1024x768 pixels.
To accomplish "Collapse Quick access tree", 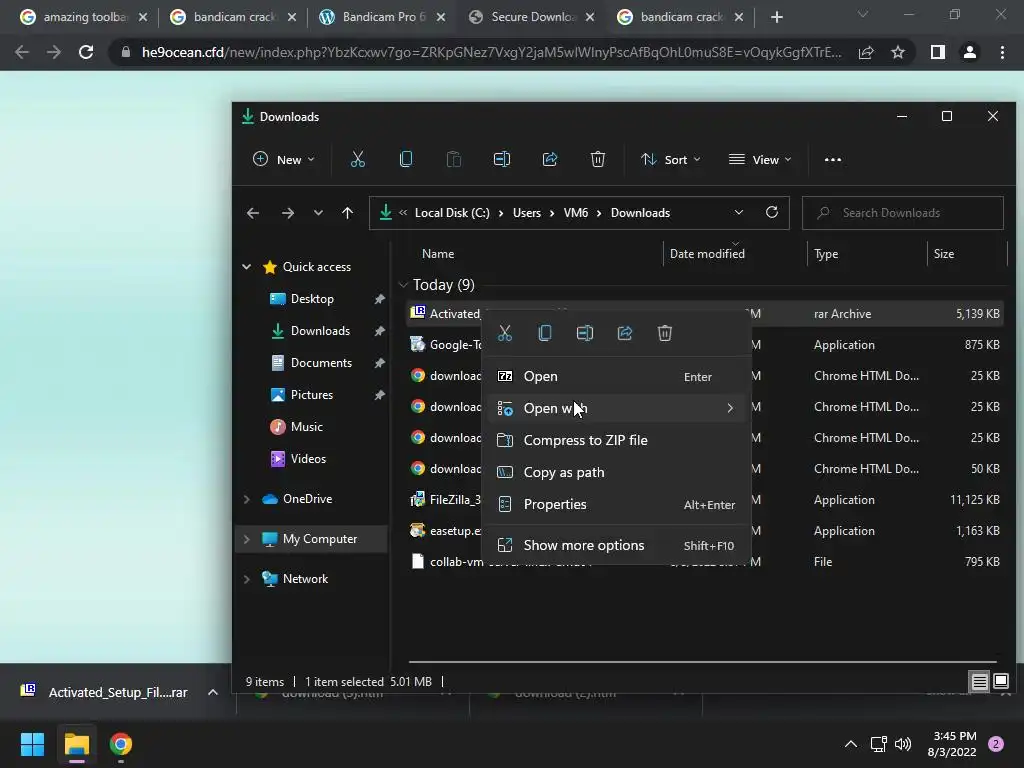I will pos(247,266).
